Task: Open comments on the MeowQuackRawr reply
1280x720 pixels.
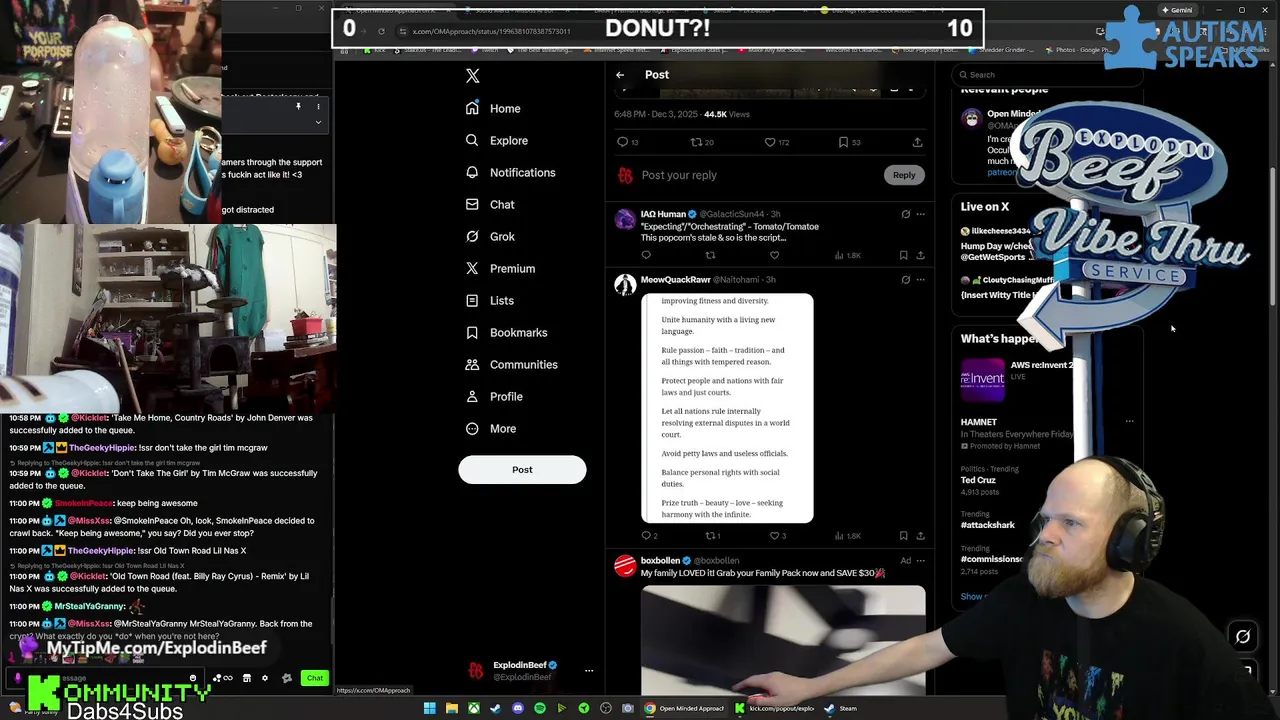Action: tap(649, 536)
